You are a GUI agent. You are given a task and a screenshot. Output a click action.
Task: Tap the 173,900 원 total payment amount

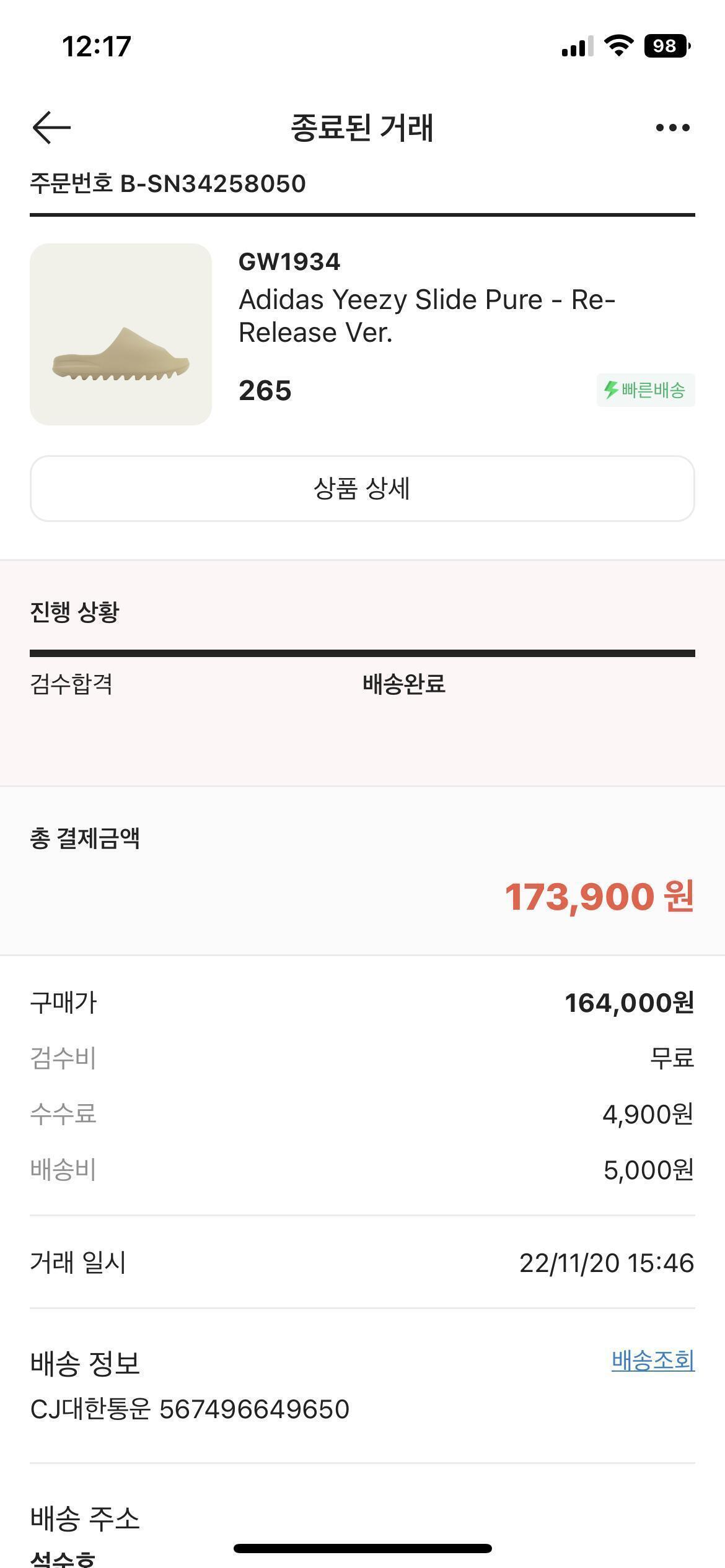click(599, 896)
